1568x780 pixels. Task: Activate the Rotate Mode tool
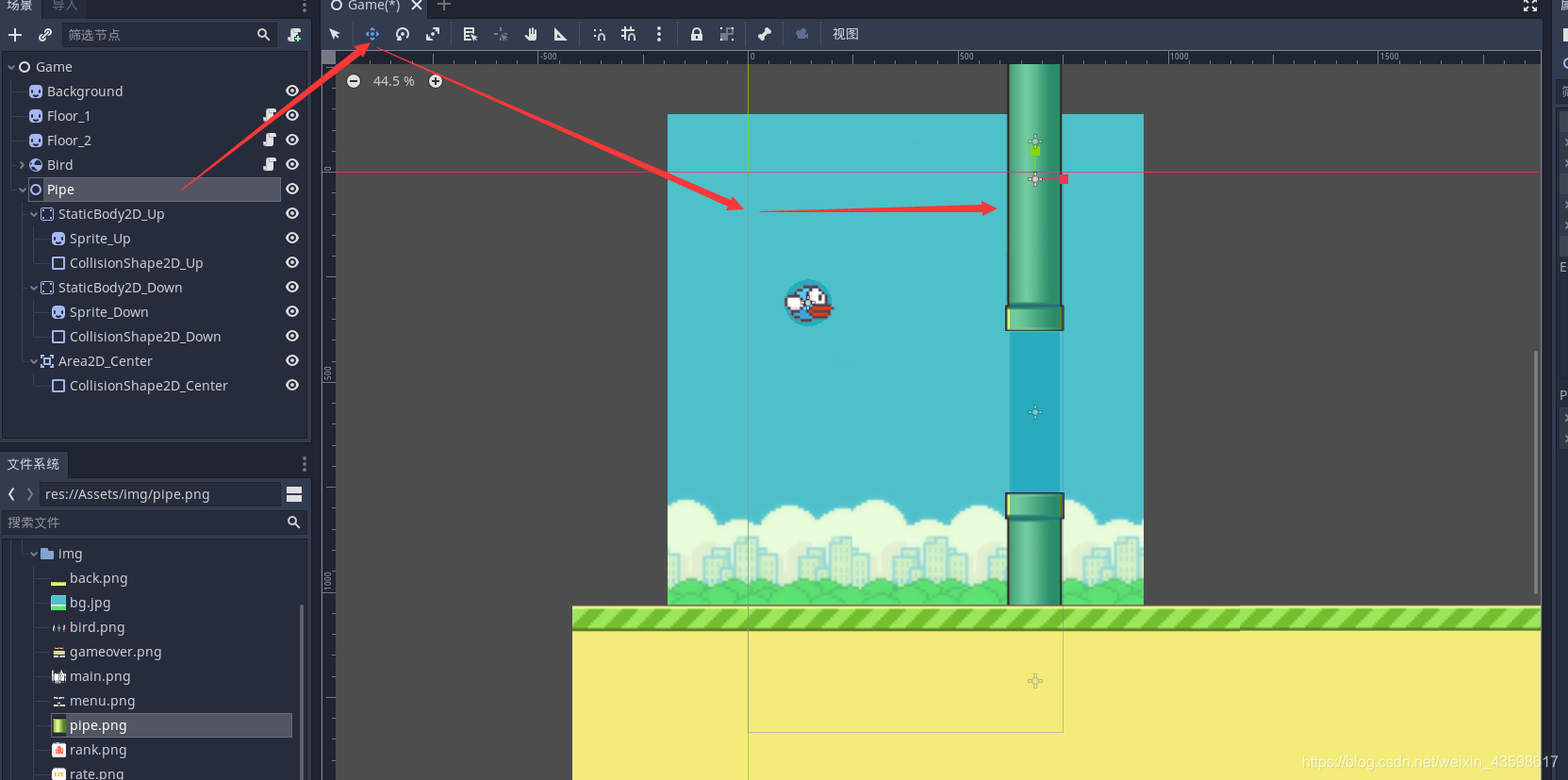tap(403, 34)
